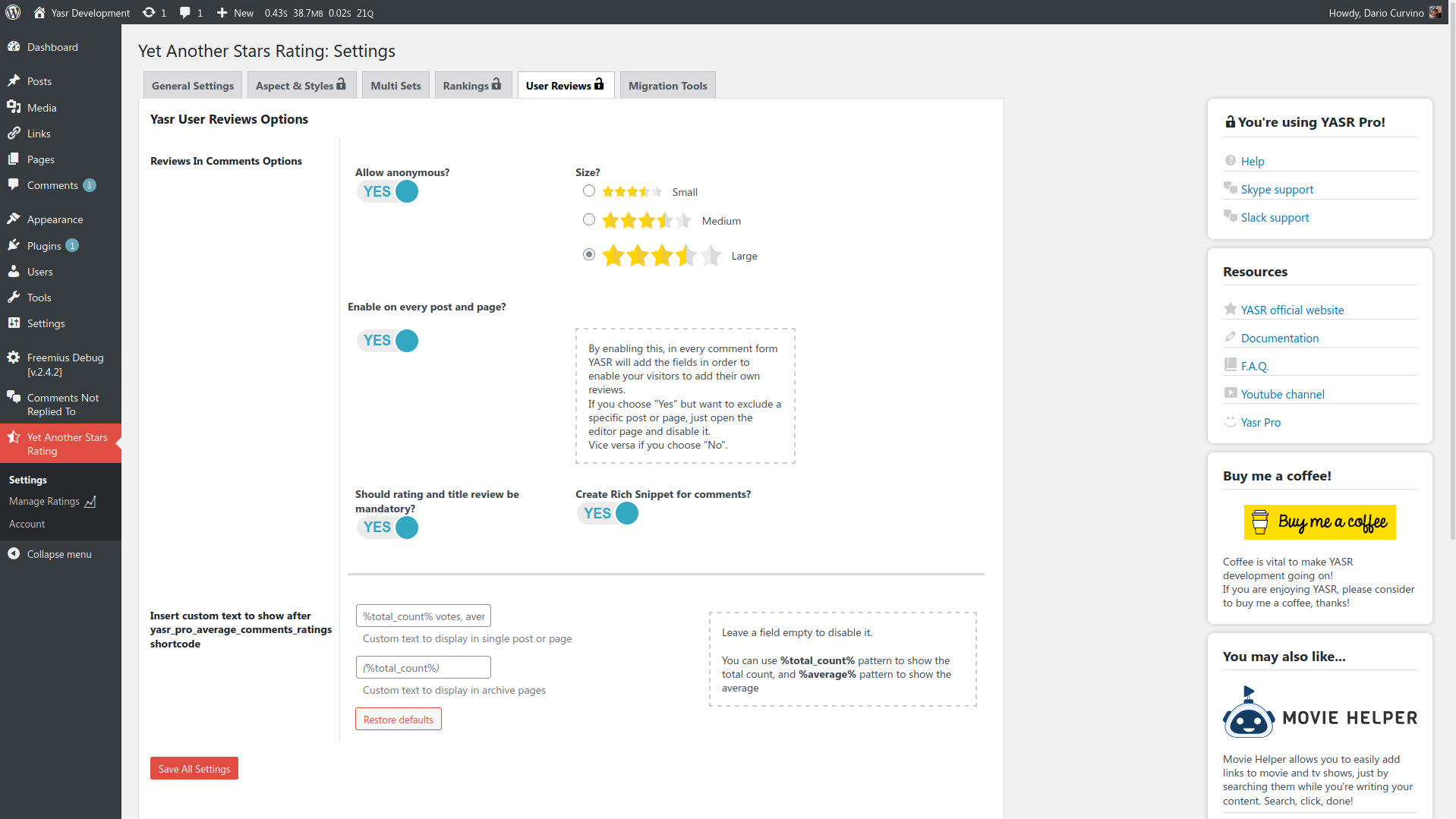Viewport: 1456px width, 819px height.
Task: Open the Help link
Action: pyautogui.click(x=1253, y=161)
